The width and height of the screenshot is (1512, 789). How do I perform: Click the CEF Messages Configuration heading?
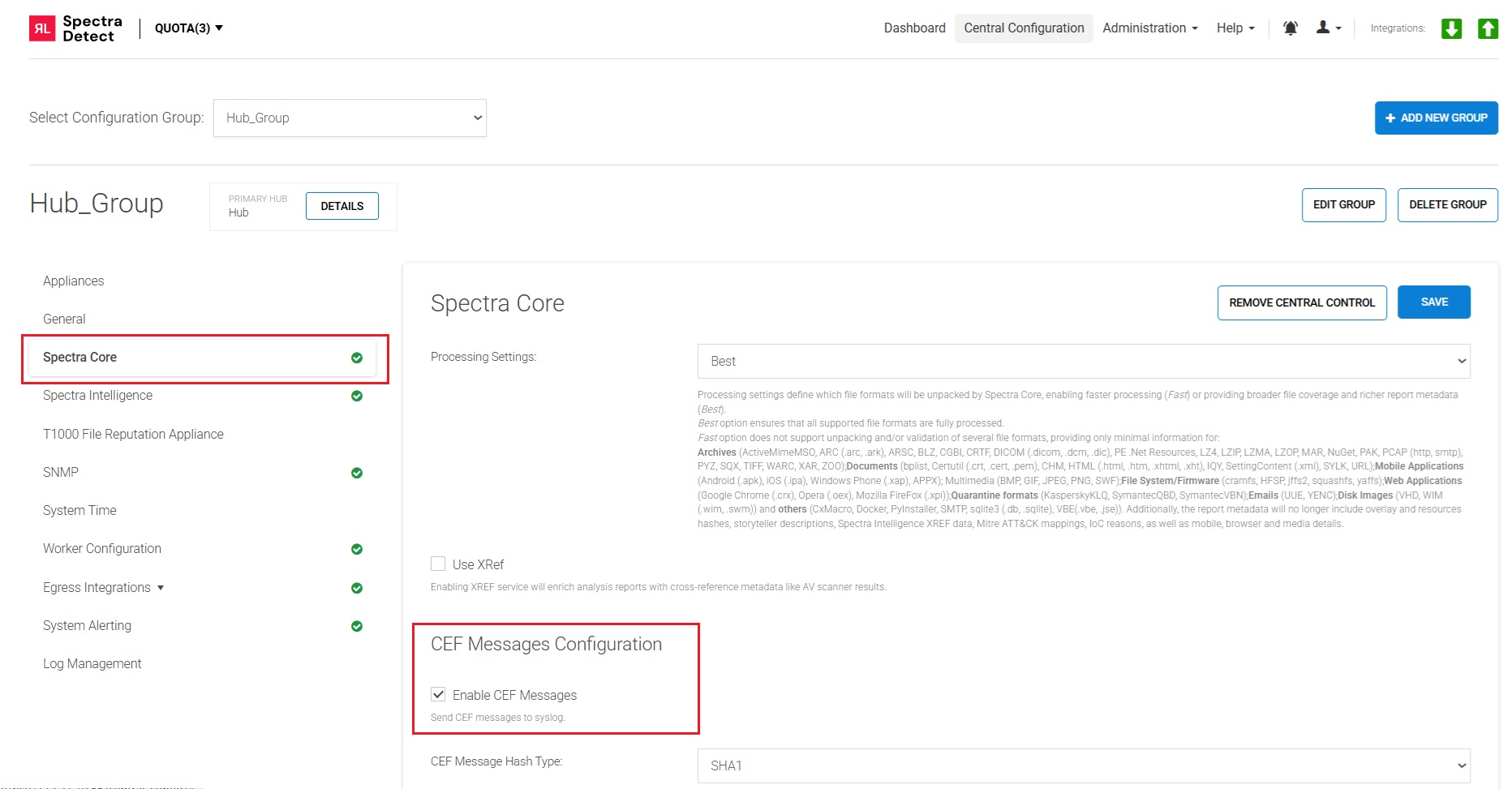(546, 644)
